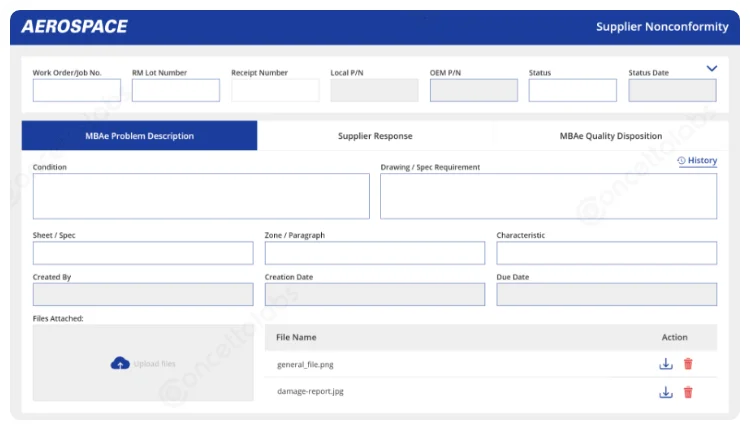Image resolution: width=750 pixels, height=430 pixels.
Task: Click the AEROSPACE logo
Action: [74, 27]
